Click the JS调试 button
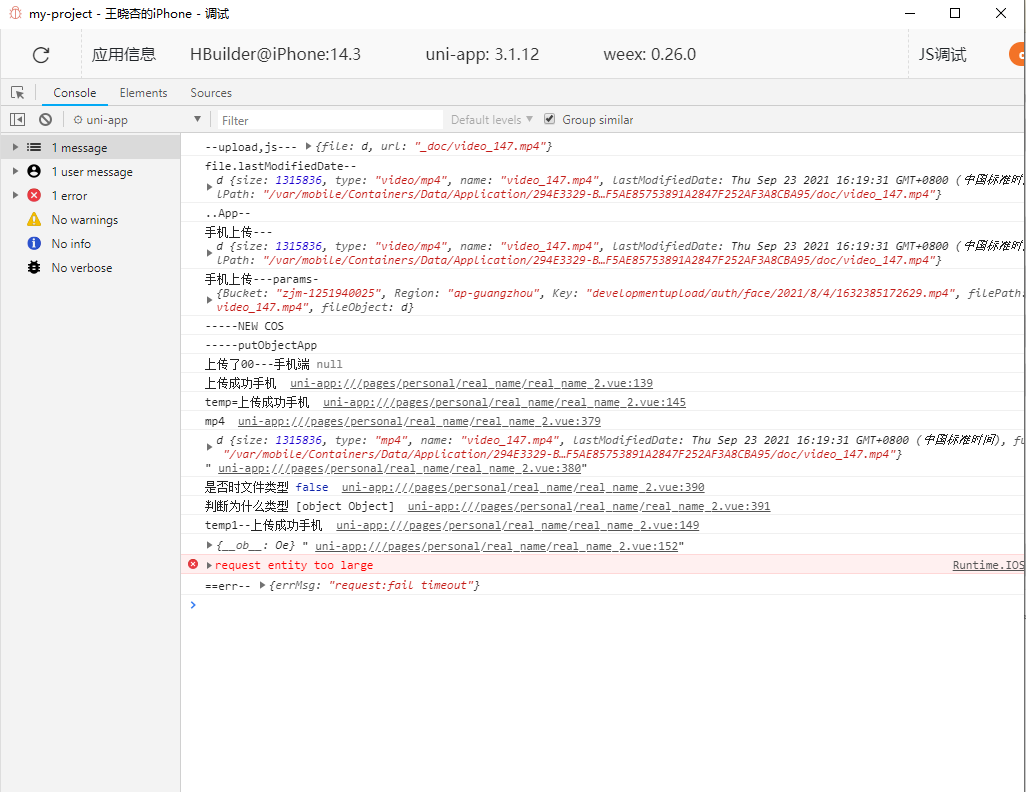This screenshot has height=792, width=1026. [942, 55]
